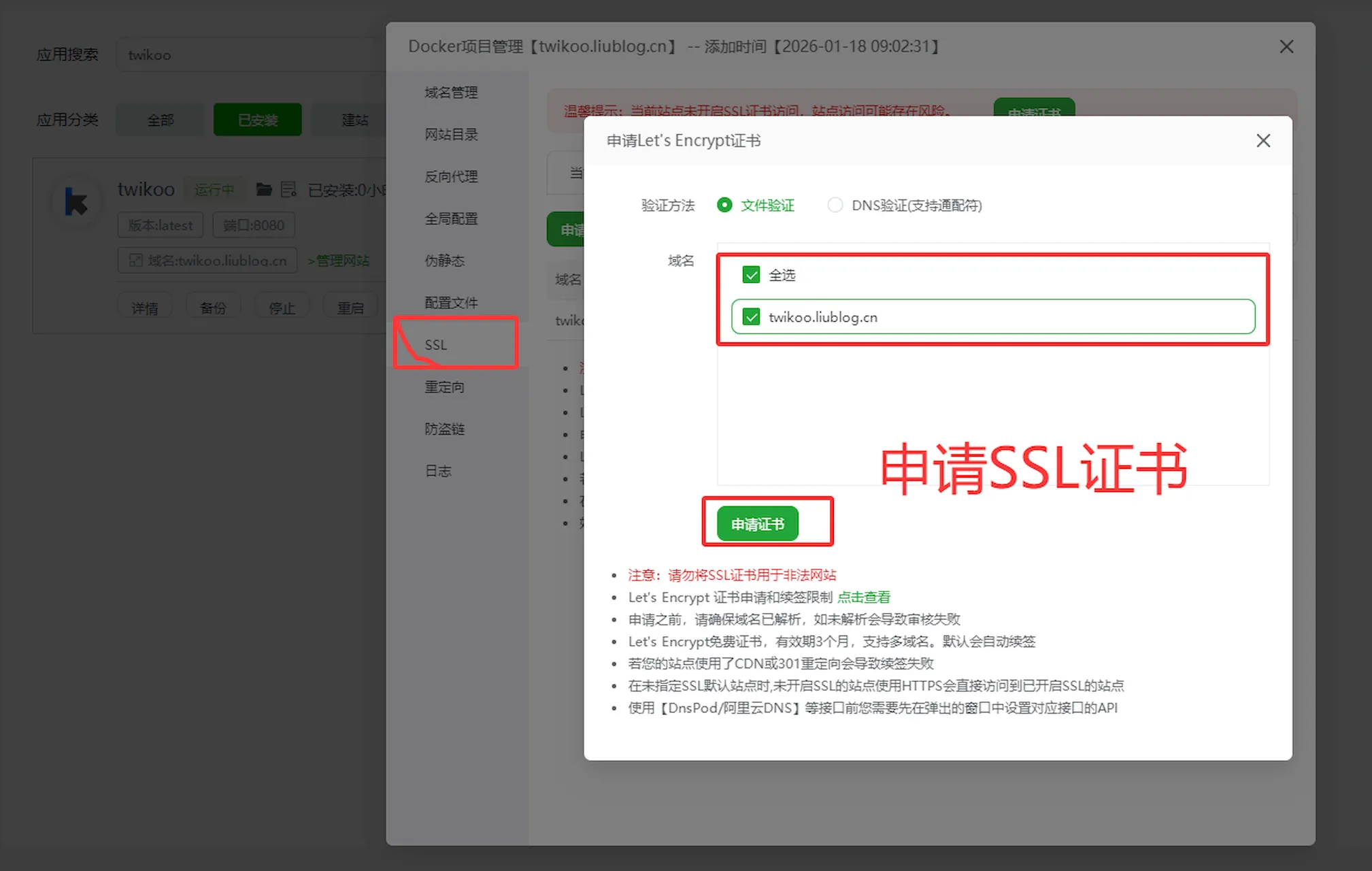Go to 反向代理 settings
Viewport: 1372px width, 871px height.
pyautogui.click(x=451, y=177)
